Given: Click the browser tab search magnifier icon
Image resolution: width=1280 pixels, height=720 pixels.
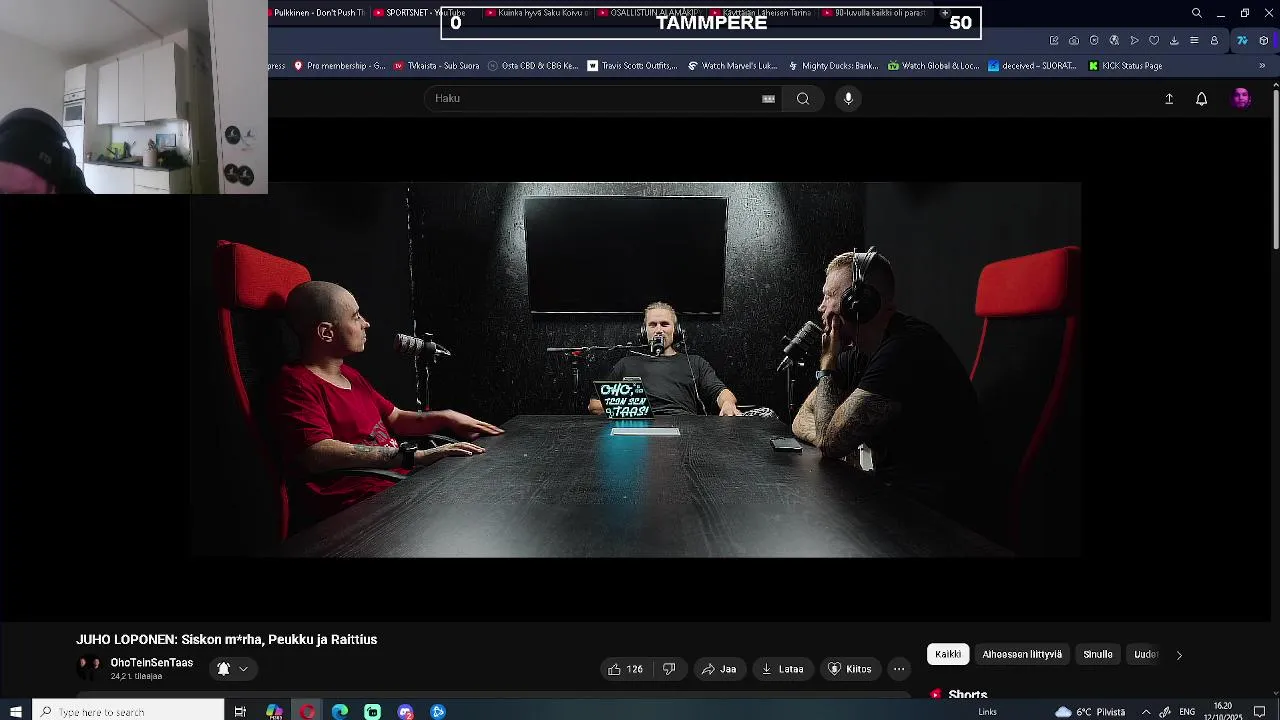Looking at the screenshot, I should tap(1196, 13).
